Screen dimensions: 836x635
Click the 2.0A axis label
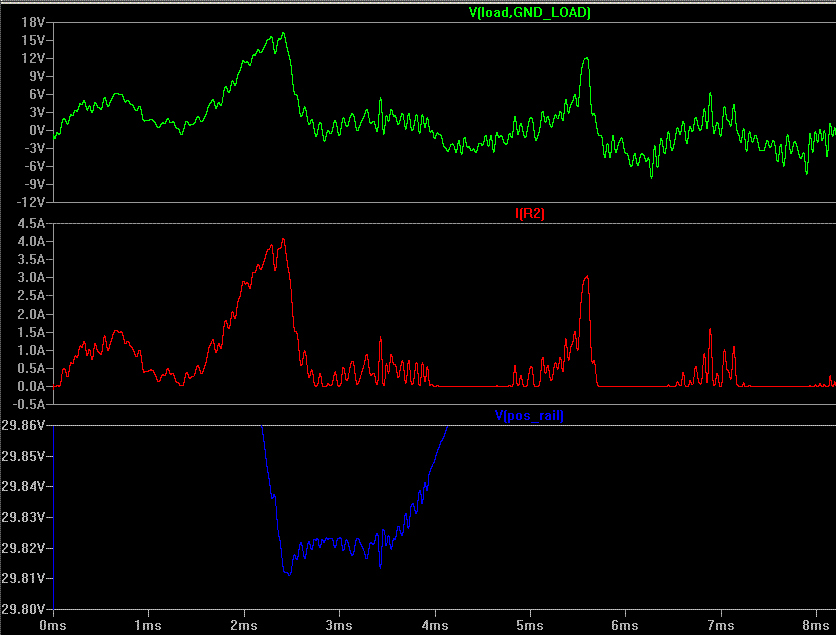pyautogui.click(x=31, y=314)
